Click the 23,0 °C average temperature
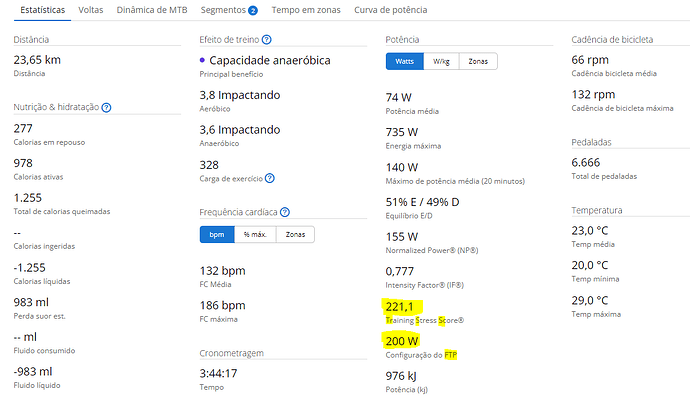 click(590, 231)
